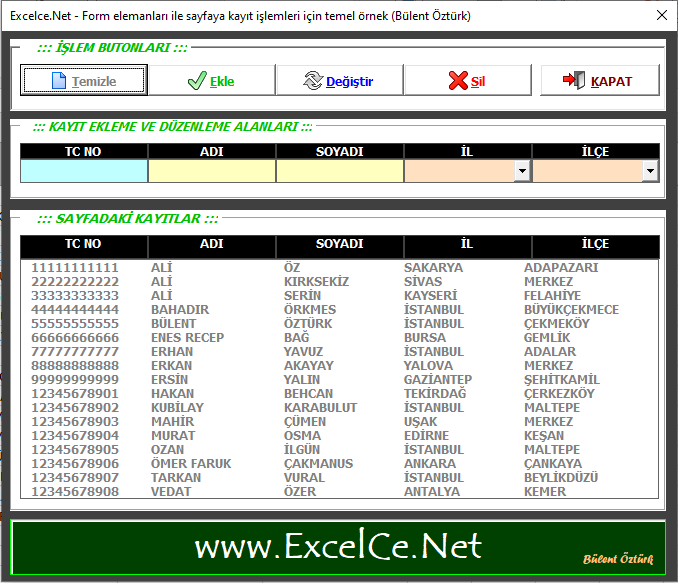Click the refresh arrows icon on Değiştir
The height and width of the screenshot is (583, 678).
point(313,80)
